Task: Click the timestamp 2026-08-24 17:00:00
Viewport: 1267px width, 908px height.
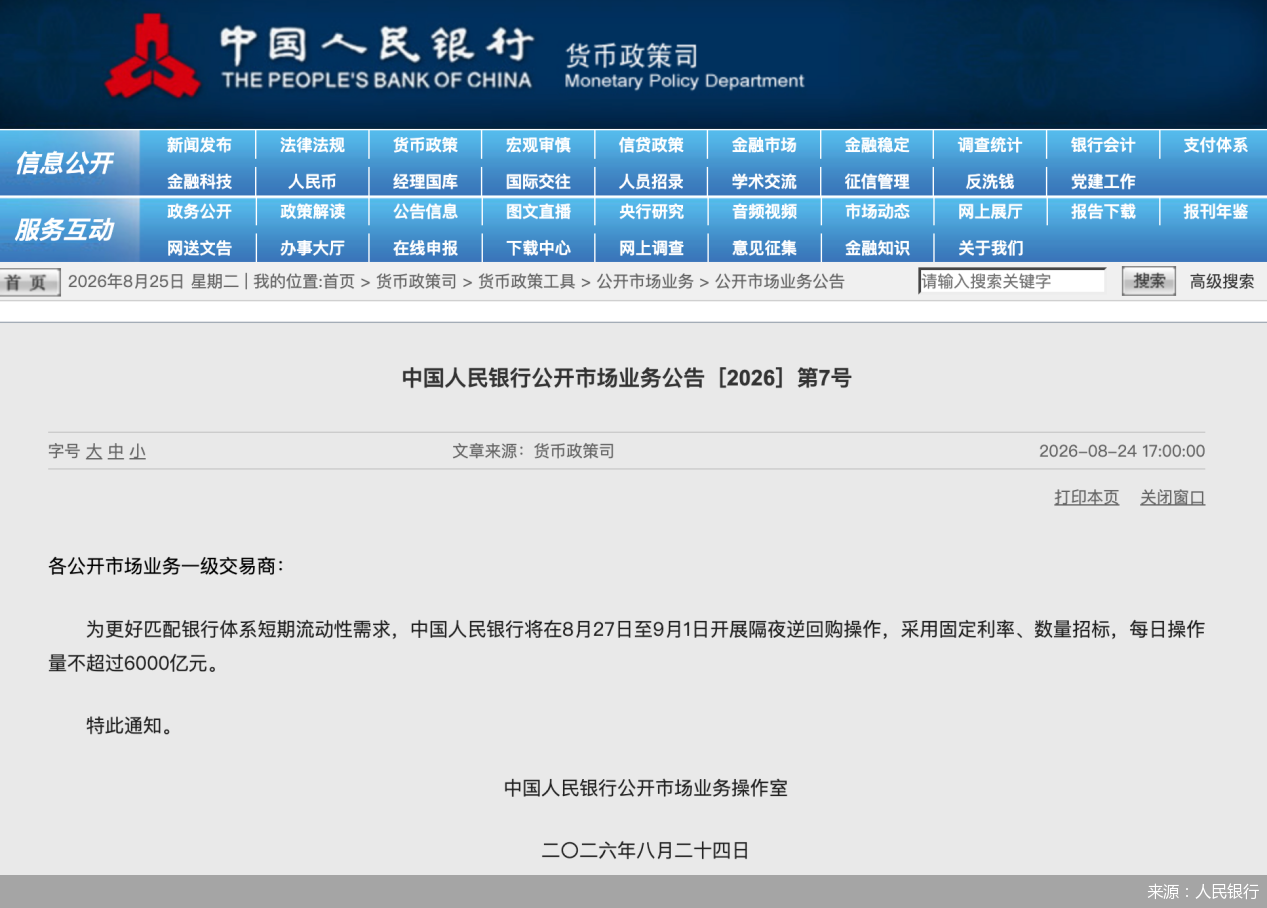Action: pos(1122,451)
